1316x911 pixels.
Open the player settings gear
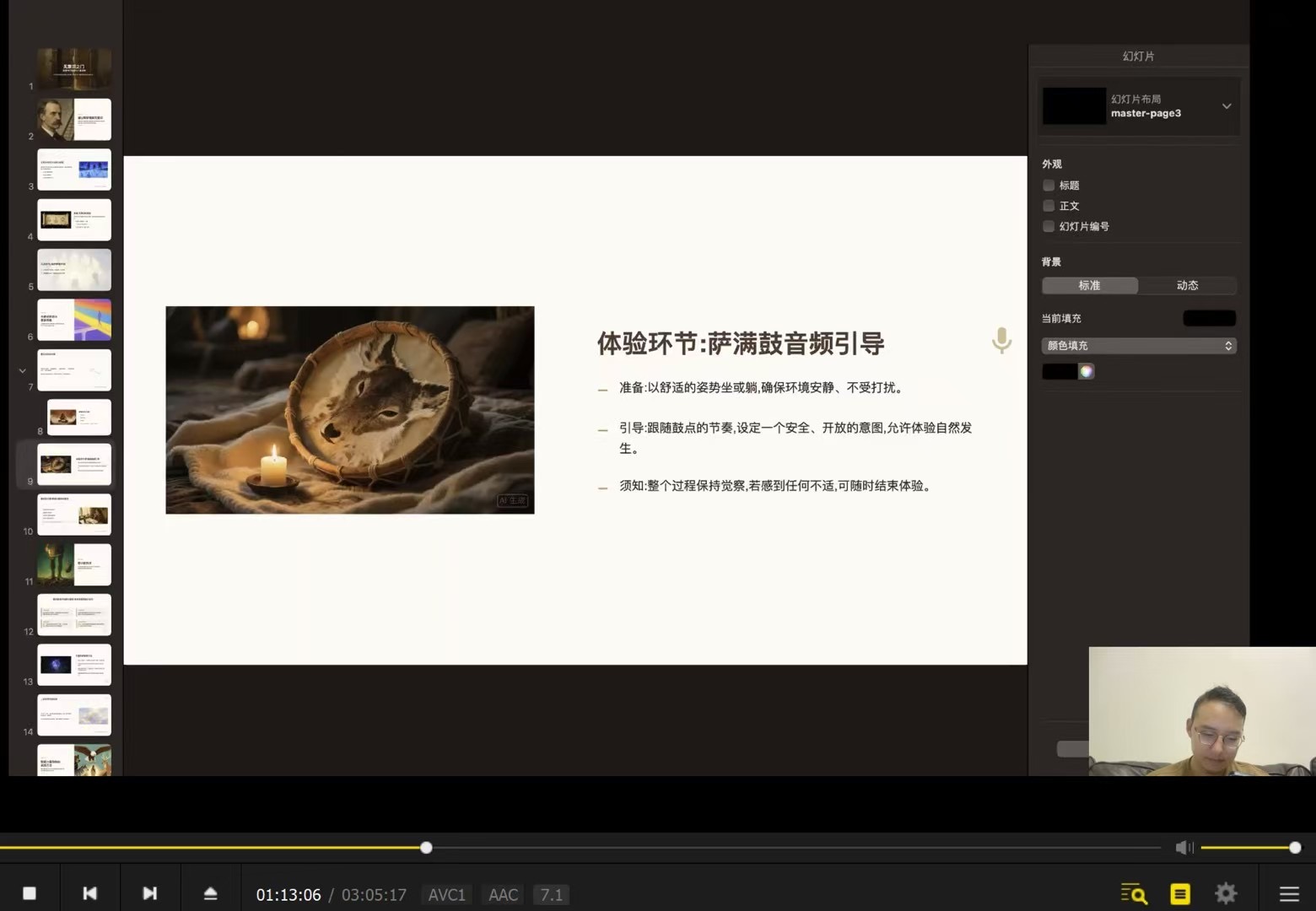coord(1225,893)
